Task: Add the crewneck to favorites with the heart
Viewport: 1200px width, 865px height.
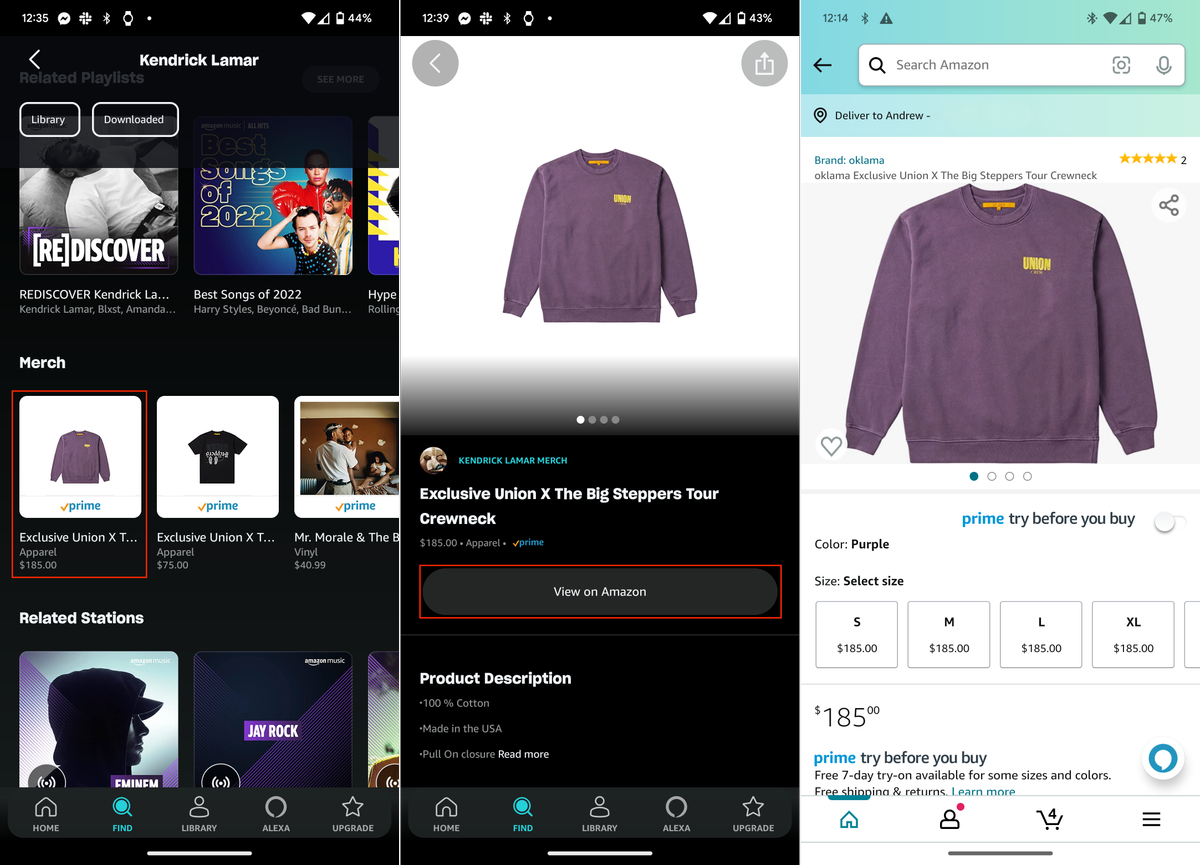Action: 831,445
